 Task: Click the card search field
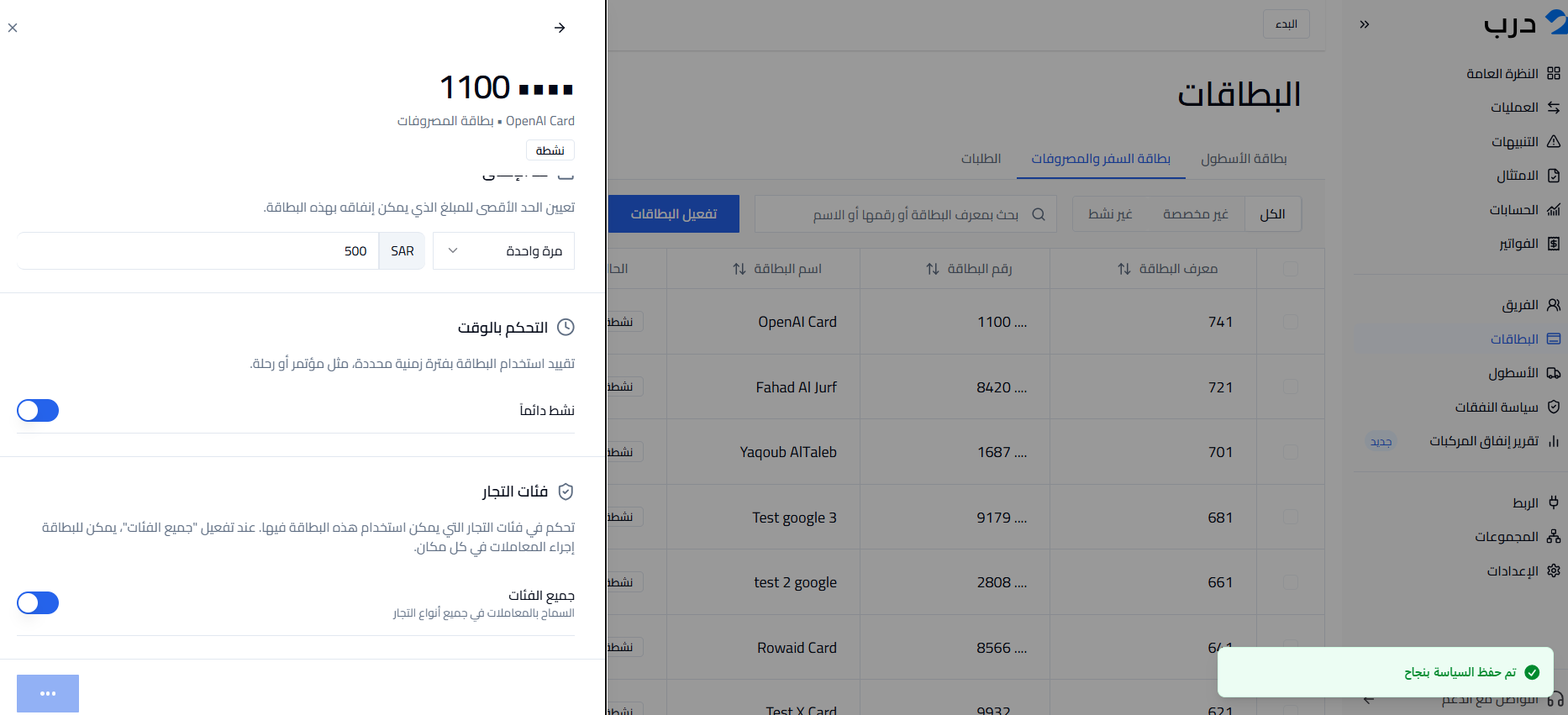(x=906, y=214)
